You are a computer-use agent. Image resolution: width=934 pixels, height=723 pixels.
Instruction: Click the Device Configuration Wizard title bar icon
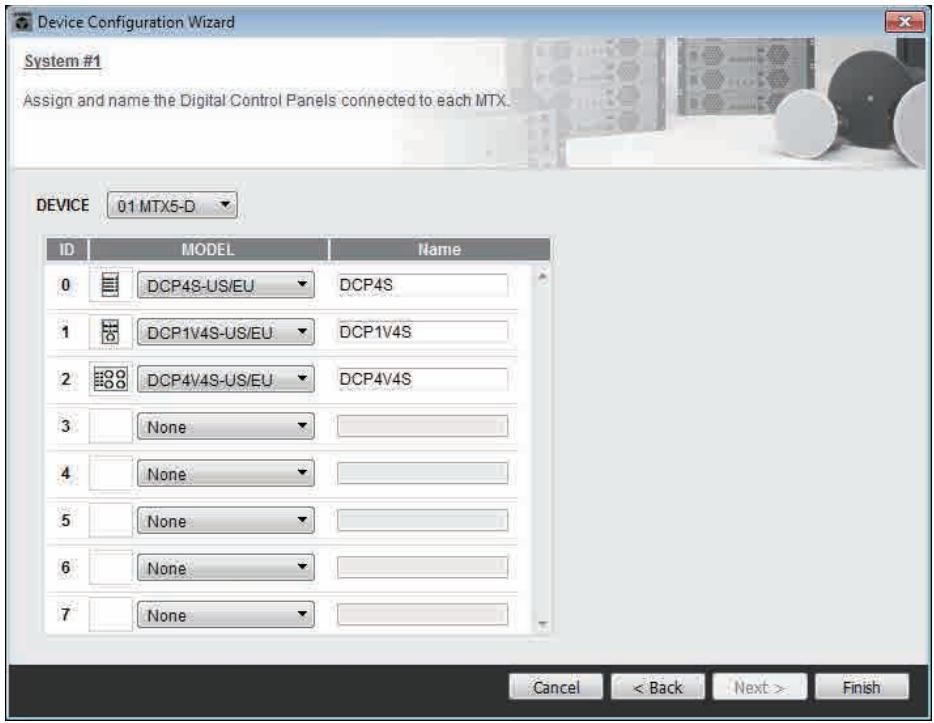coord(23,23)
